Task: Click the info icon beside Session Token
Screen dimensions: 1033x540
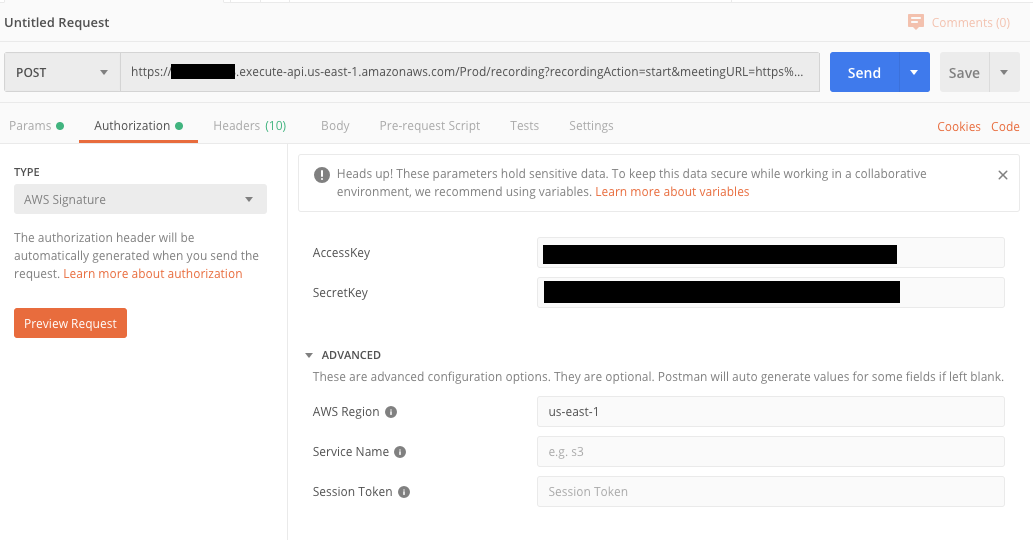Action: (404, 492)
